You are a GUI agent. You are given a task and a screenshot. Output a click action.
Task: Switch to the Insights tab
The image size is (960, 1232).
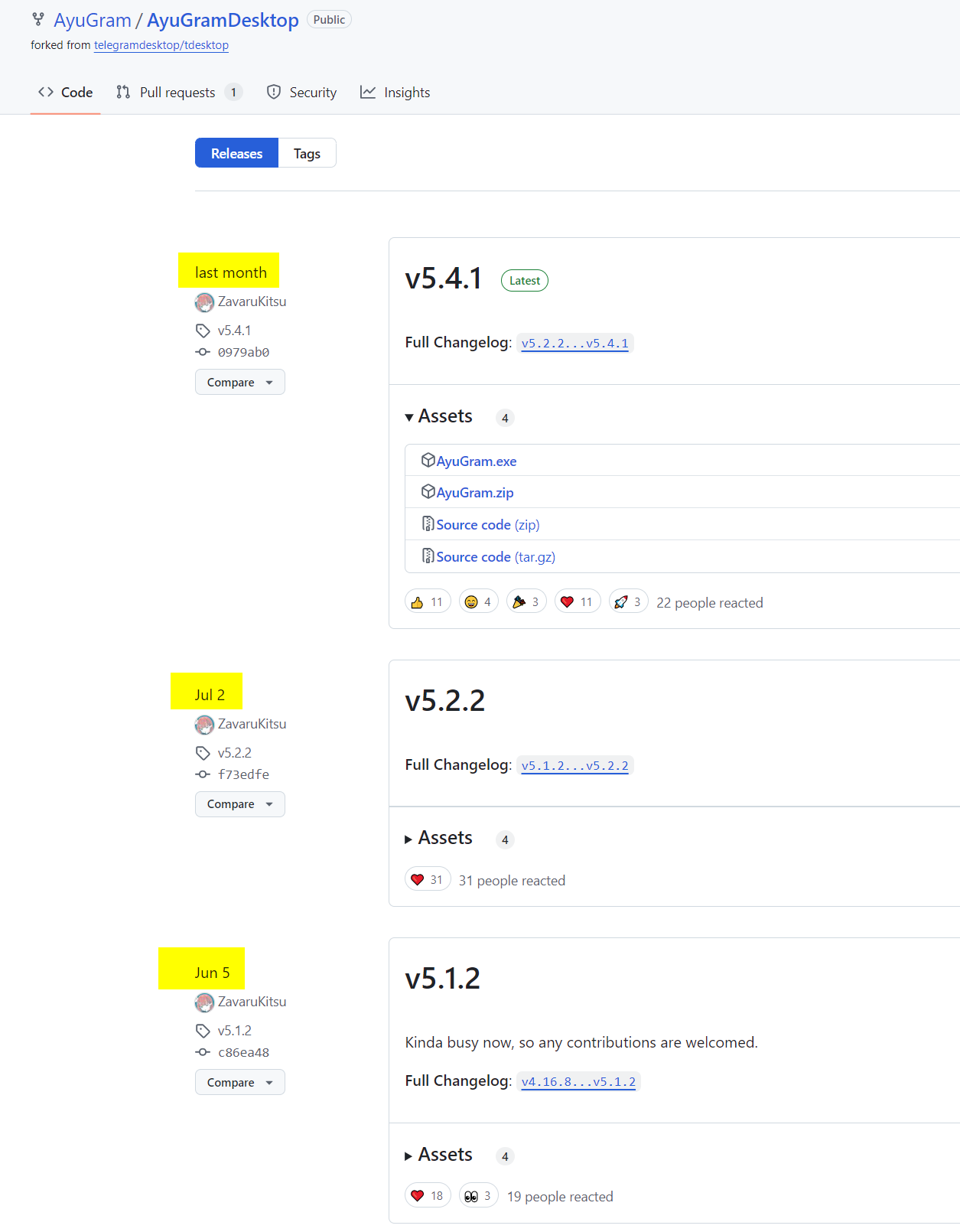[395, 93]
